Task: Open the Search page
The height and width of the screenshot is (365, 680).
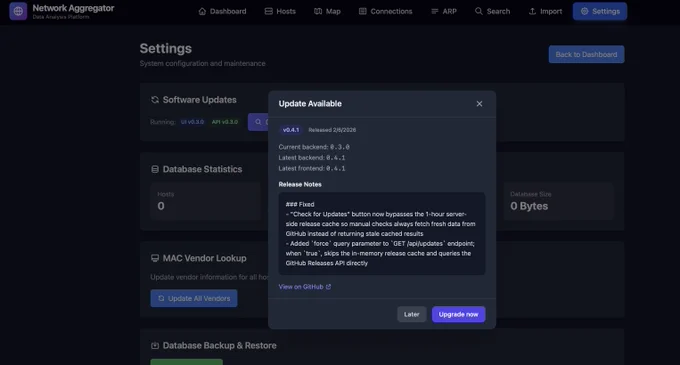Action: (x=492, y=11)
